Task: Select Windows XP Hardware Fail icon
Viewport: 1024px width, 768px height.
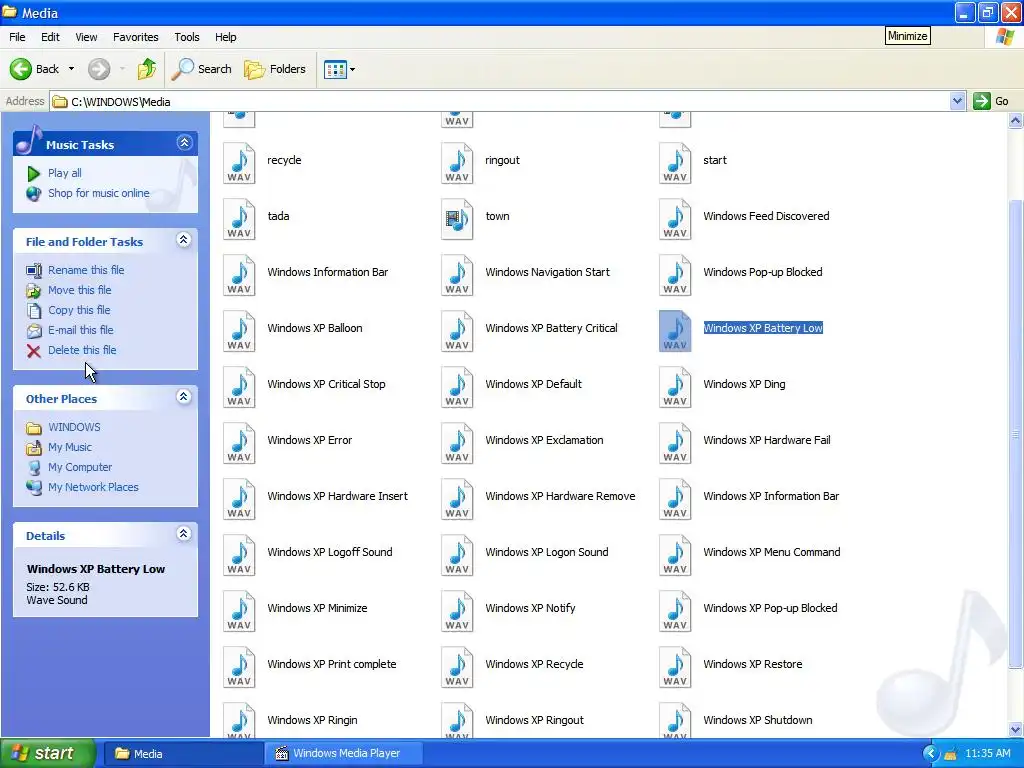Action: point(675,443)
